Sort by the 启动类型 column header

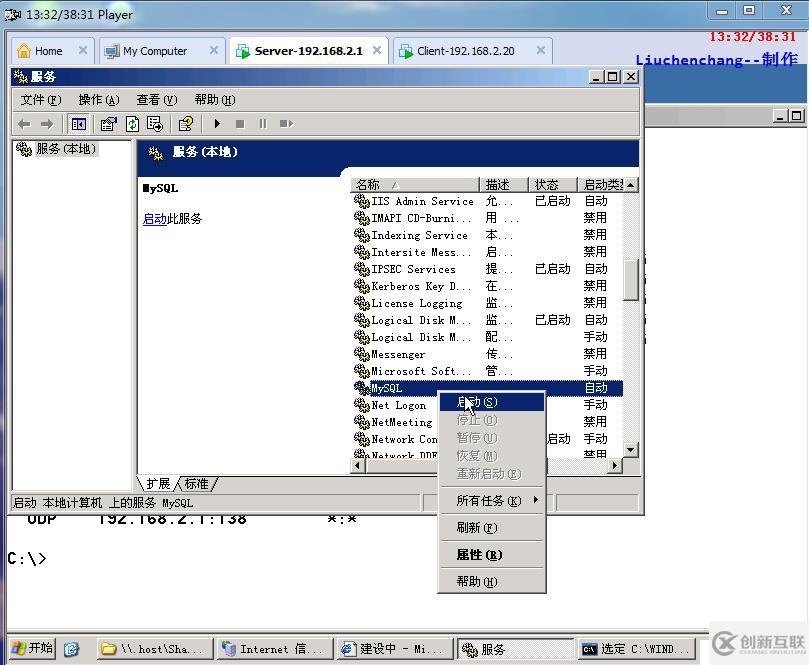pos(600,185)
